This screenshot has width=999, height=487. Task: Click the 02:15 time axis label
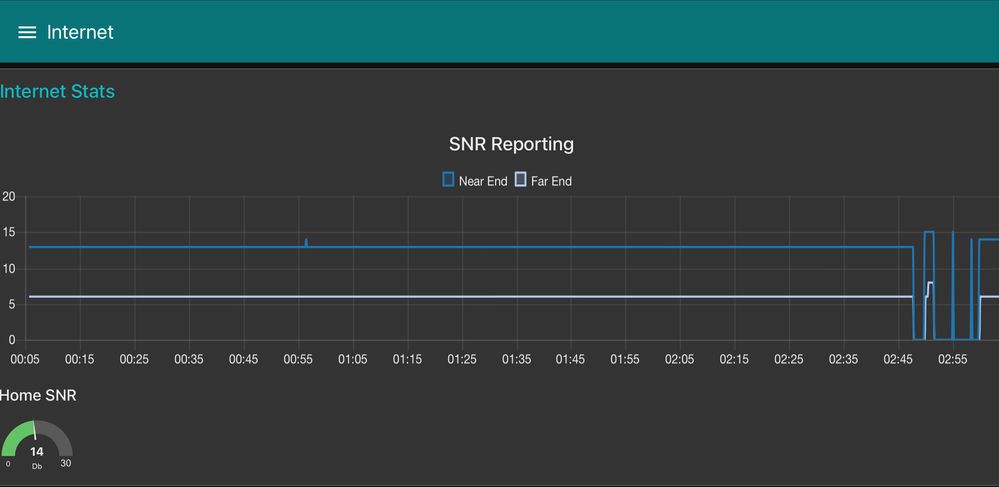coord(734,359)
